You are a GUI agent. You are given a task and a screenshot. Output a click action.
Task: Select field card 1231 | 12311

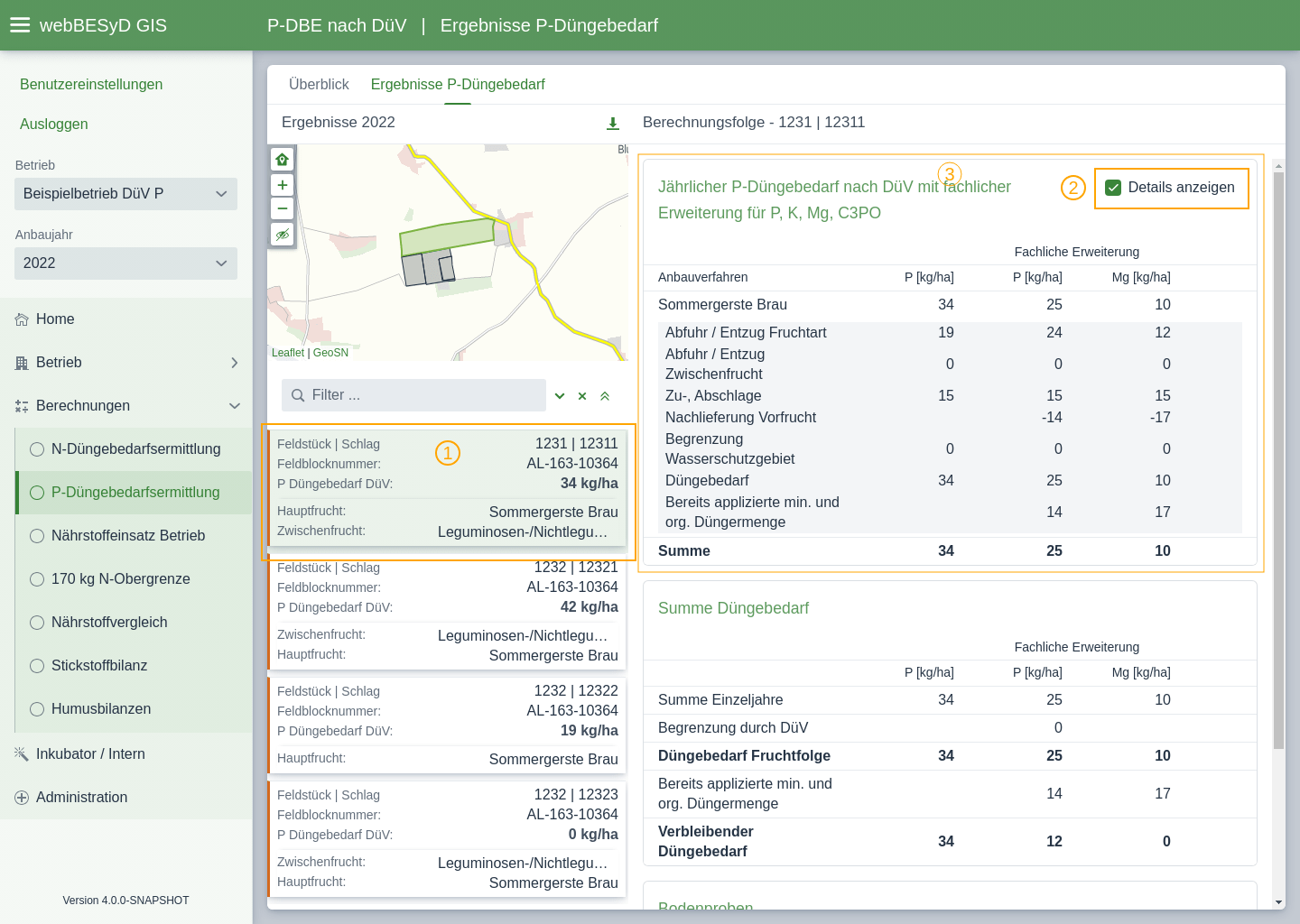[x=447, y=488]
